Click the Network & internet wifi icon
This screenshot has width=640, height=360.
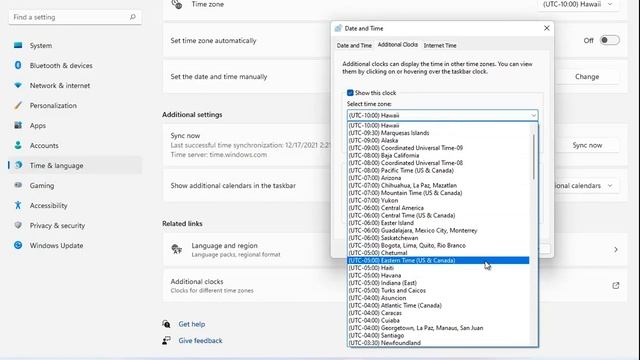point(18,85)
